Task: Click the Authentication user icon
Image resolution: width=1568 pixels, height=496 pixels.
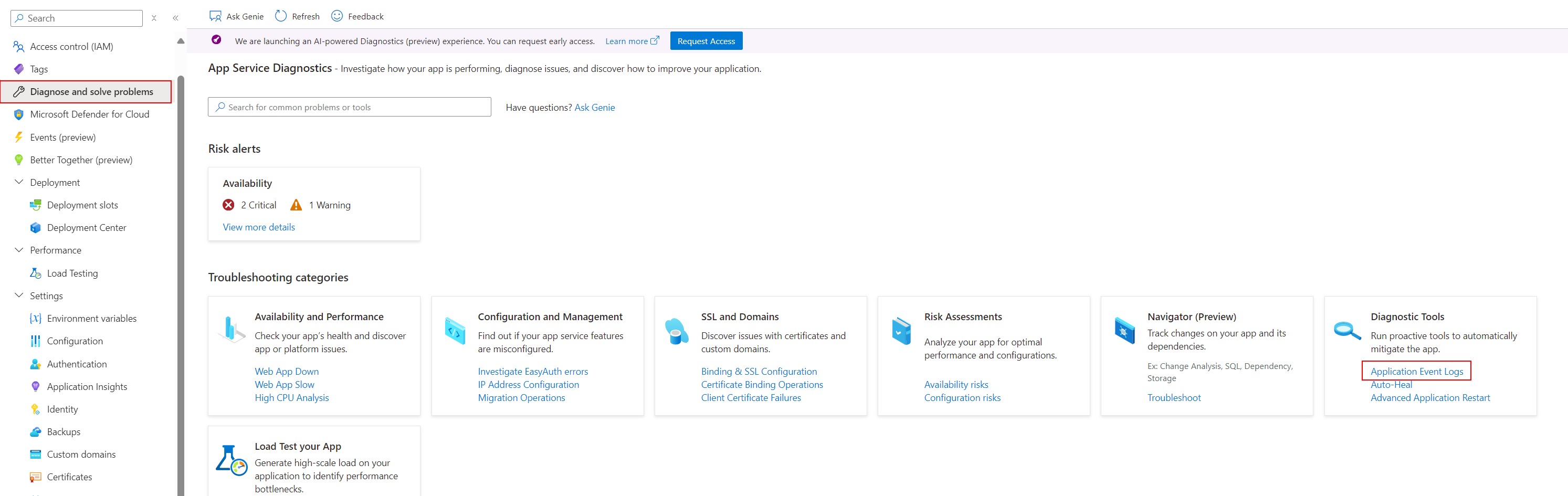Action: pos(36,364)
